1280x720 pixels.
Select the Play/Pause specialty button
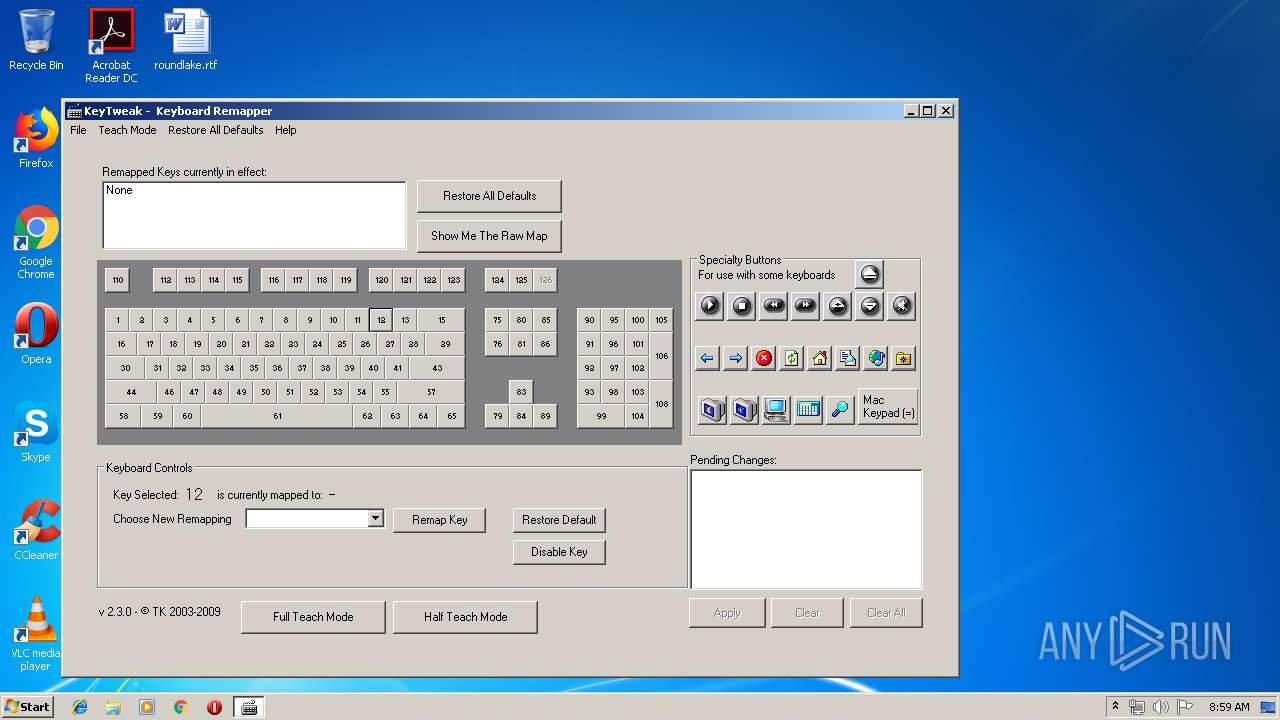710,306
